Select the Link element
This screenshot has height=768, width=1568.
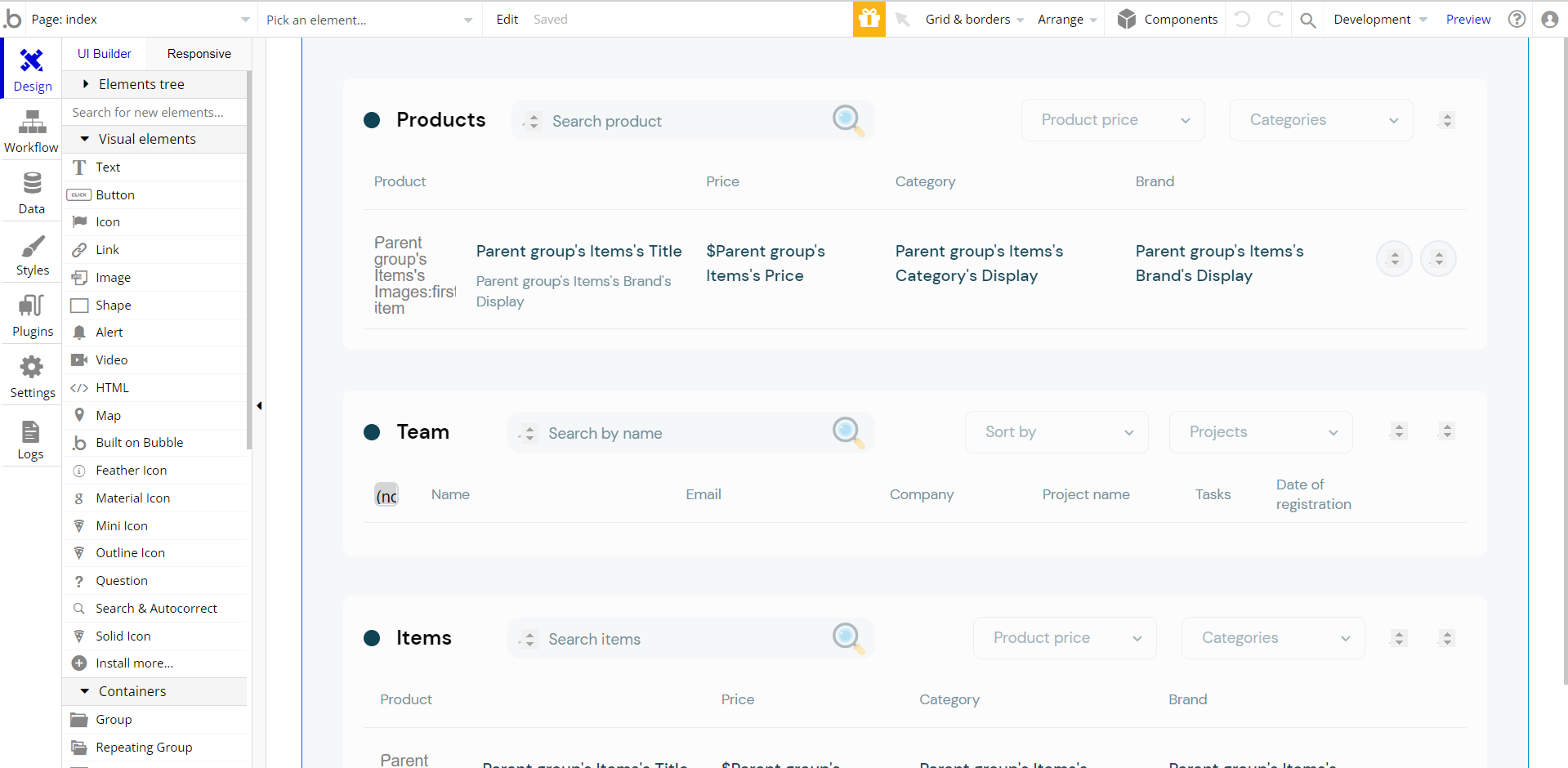[155, 249]
